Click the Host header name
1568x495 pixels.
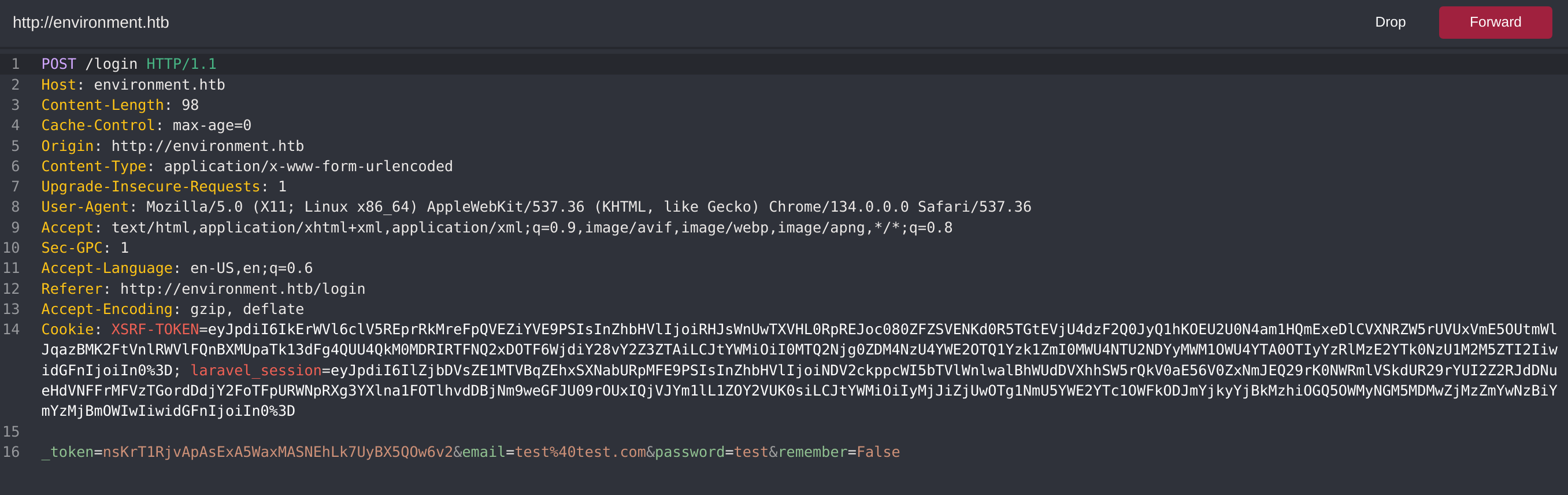pos(58,84)
